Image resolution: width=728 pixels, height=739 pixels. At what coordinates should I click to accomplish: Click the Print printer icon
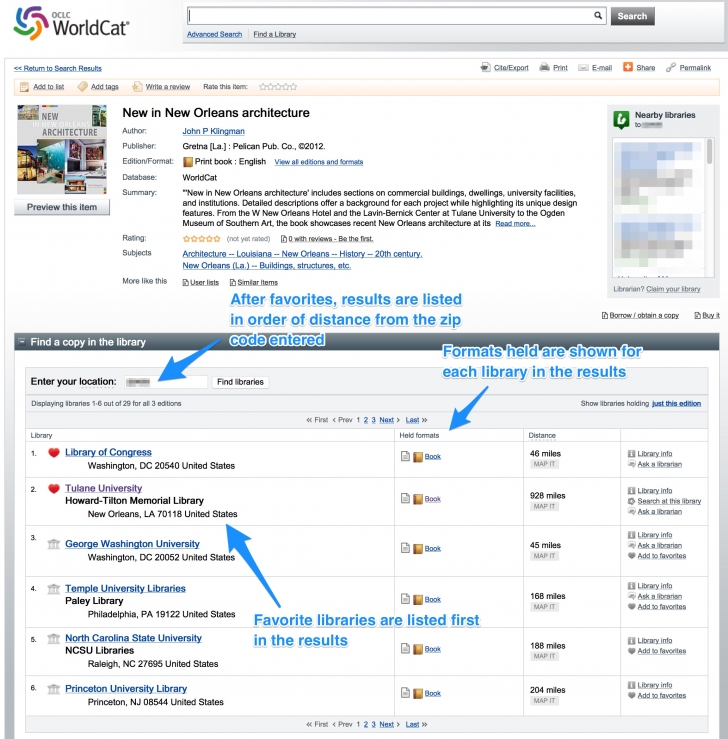544,67
